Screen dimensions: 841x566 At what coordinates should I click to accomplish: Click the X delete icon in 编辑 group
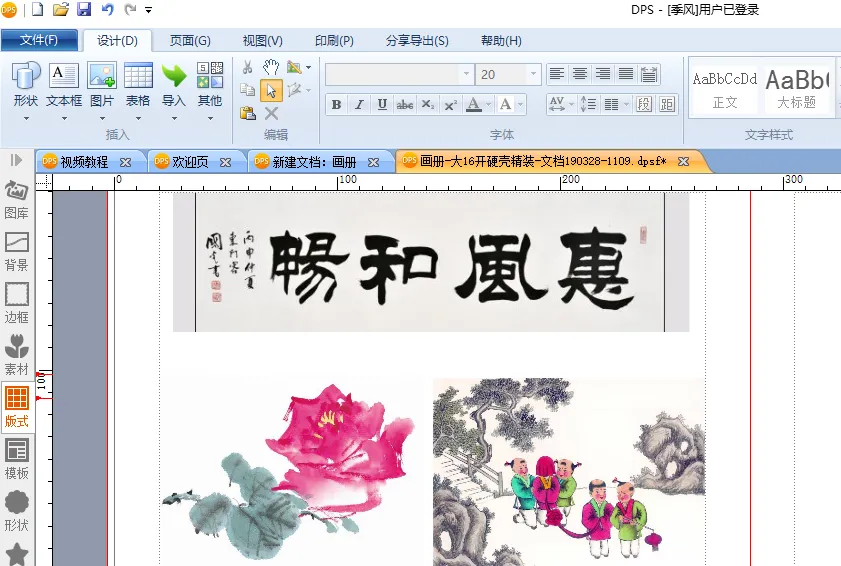(271, 113)
